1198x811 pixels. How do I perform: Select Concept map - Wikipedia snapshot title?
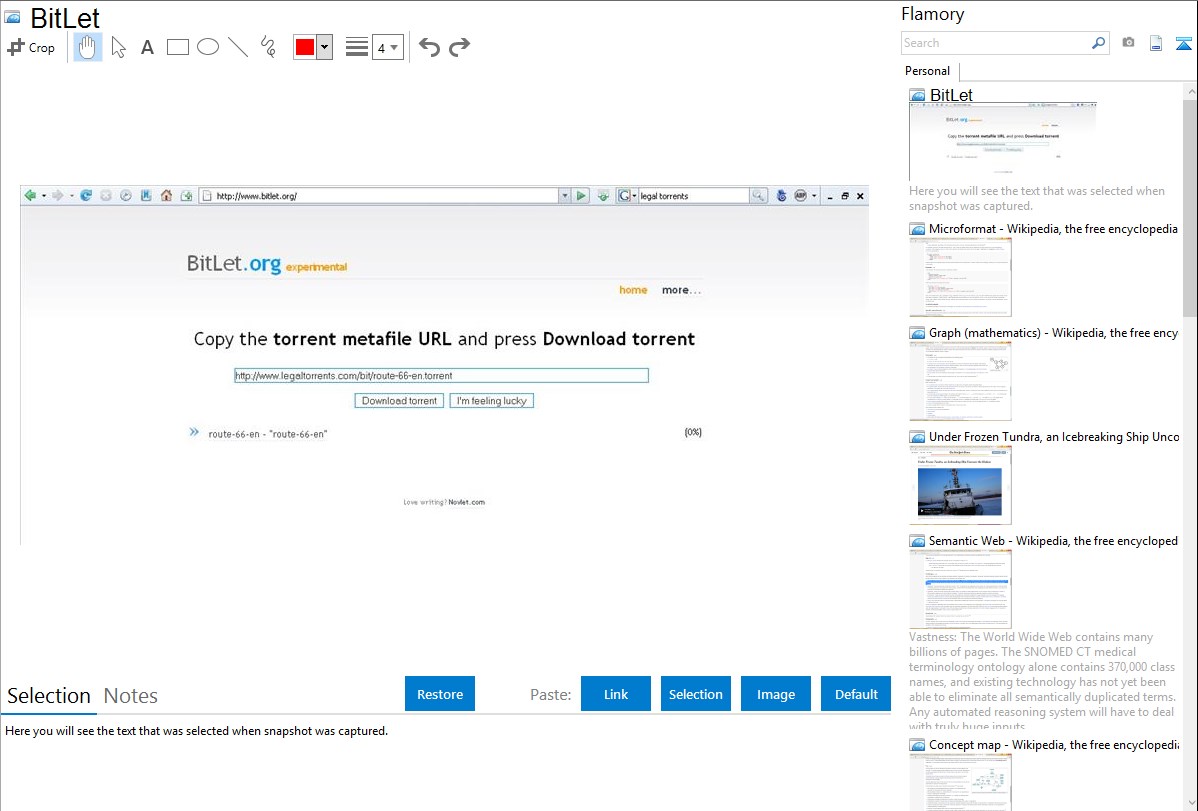1054,744
